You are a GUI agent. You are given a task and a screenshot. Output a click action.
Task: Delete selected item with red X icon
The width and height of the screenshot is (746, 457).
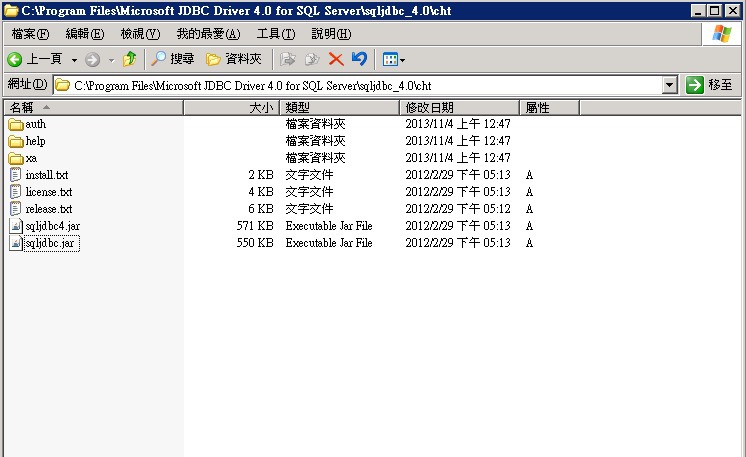click(336, 59)
